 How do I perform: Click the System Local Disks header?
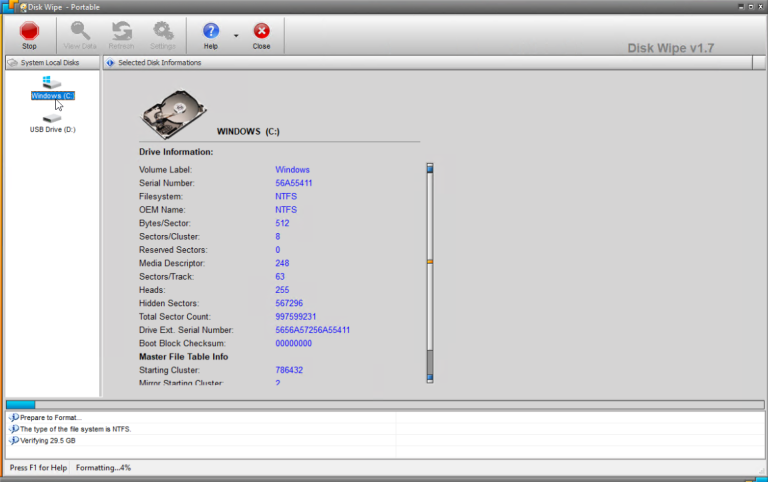click(x=52, y=63)
